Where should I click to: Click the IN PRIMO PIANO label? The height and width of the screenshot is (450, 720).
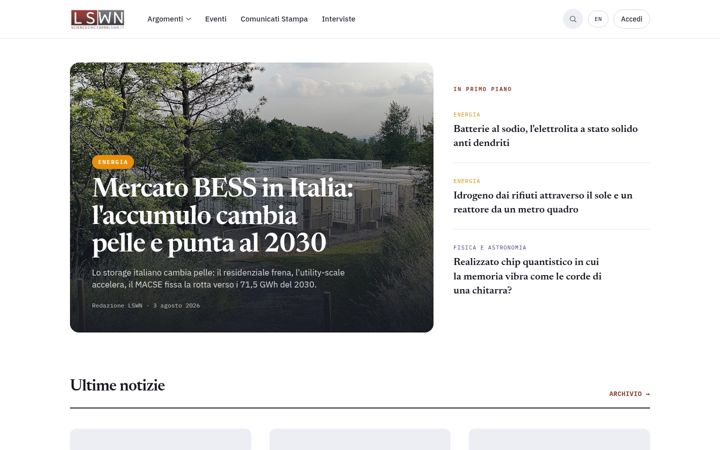482,89
